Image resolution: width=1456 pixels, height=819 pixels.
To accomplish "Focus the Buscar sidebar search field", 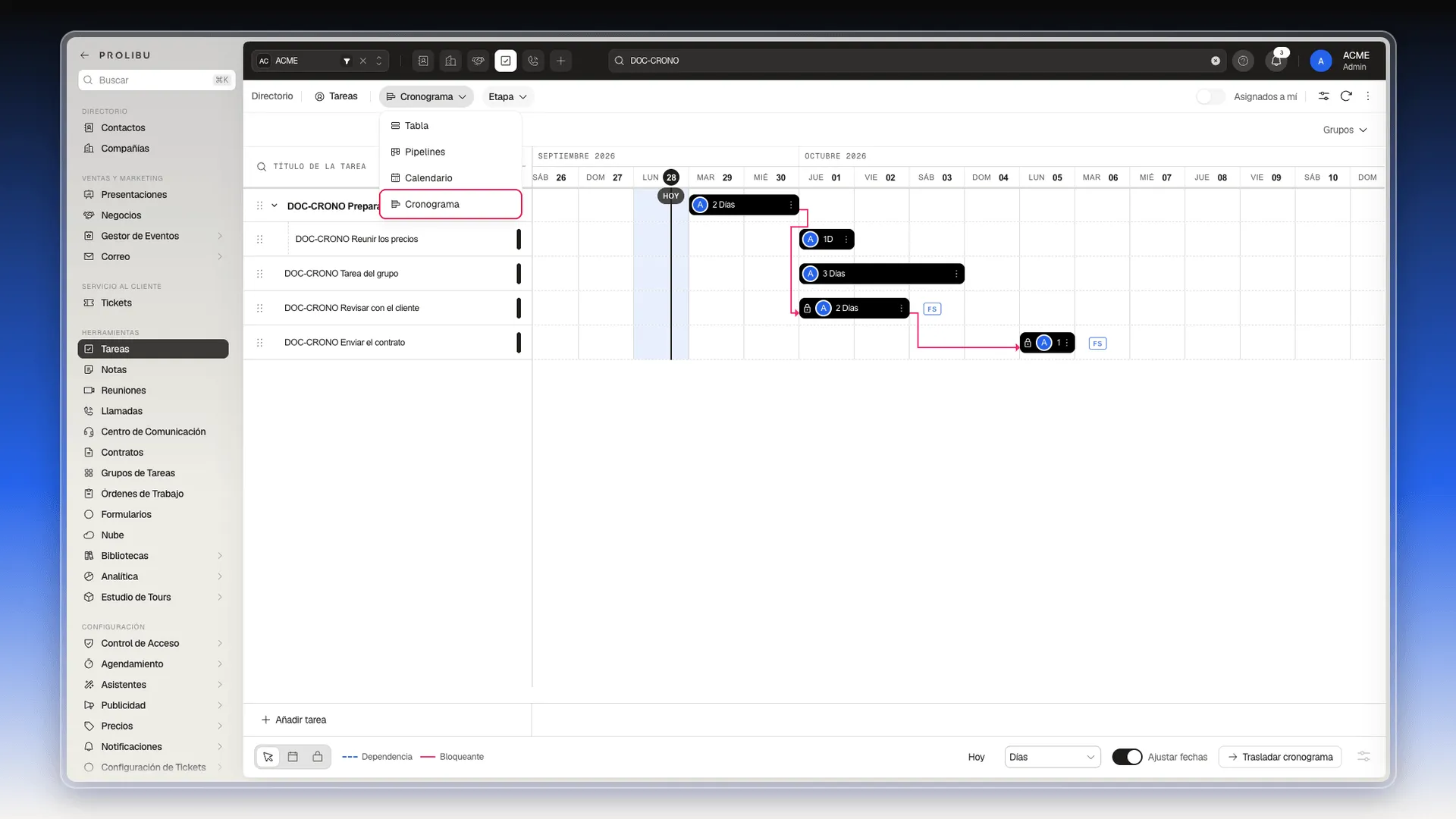I will point(157,80).
